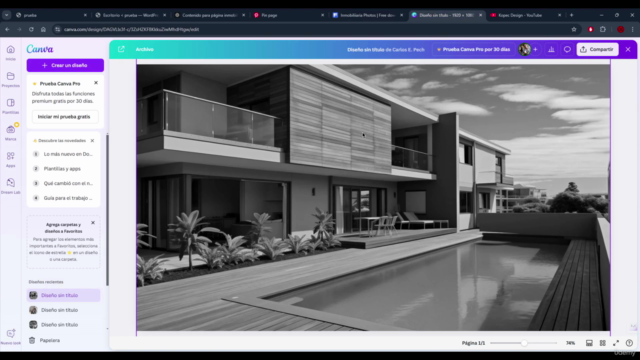Screen dimensions: 640x360
Task: Switch to Kopec Design YouTube tab
Action: (526, 15)
